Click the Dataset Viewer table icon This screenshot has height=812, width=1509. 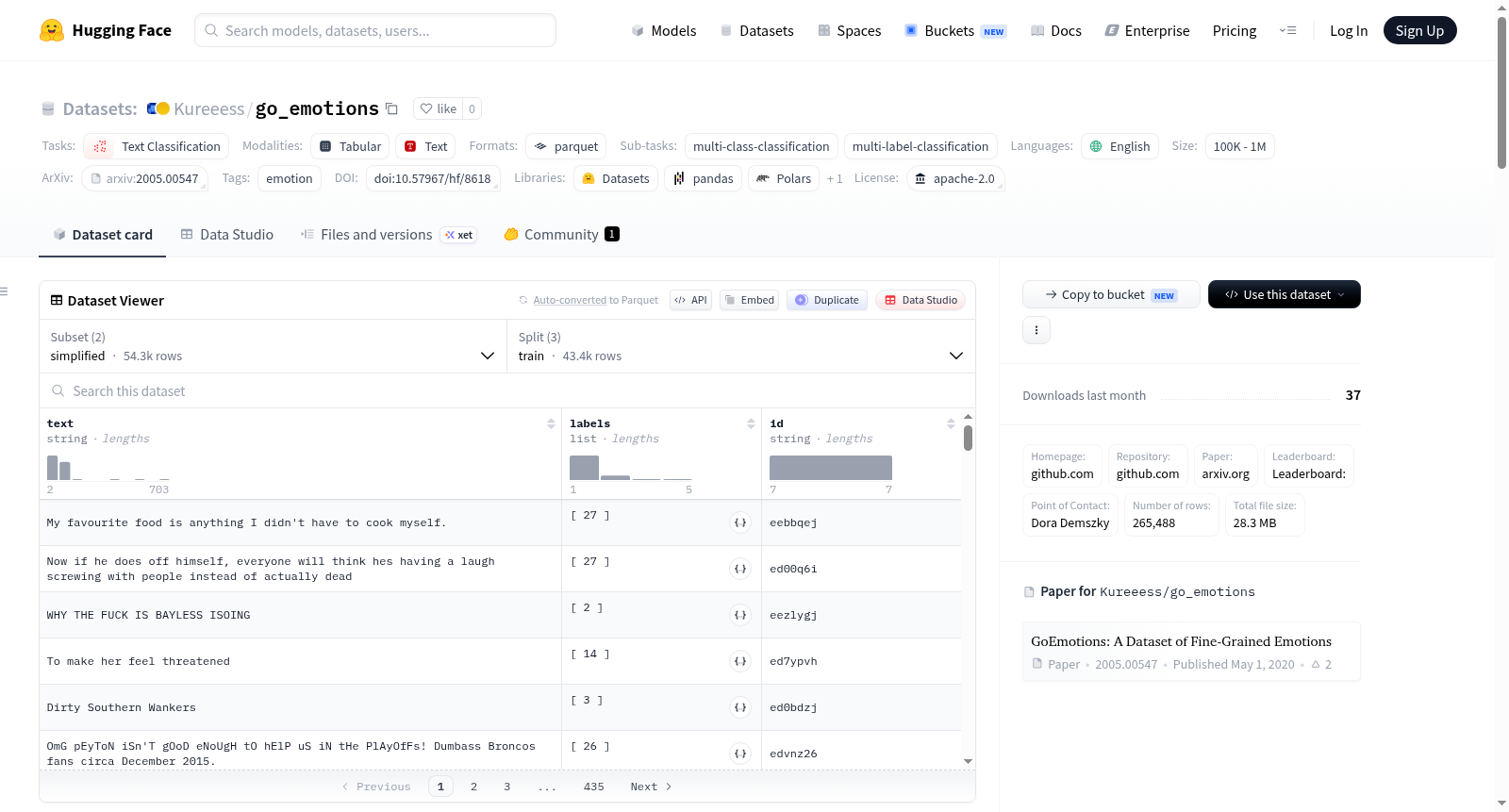(57, 300)
